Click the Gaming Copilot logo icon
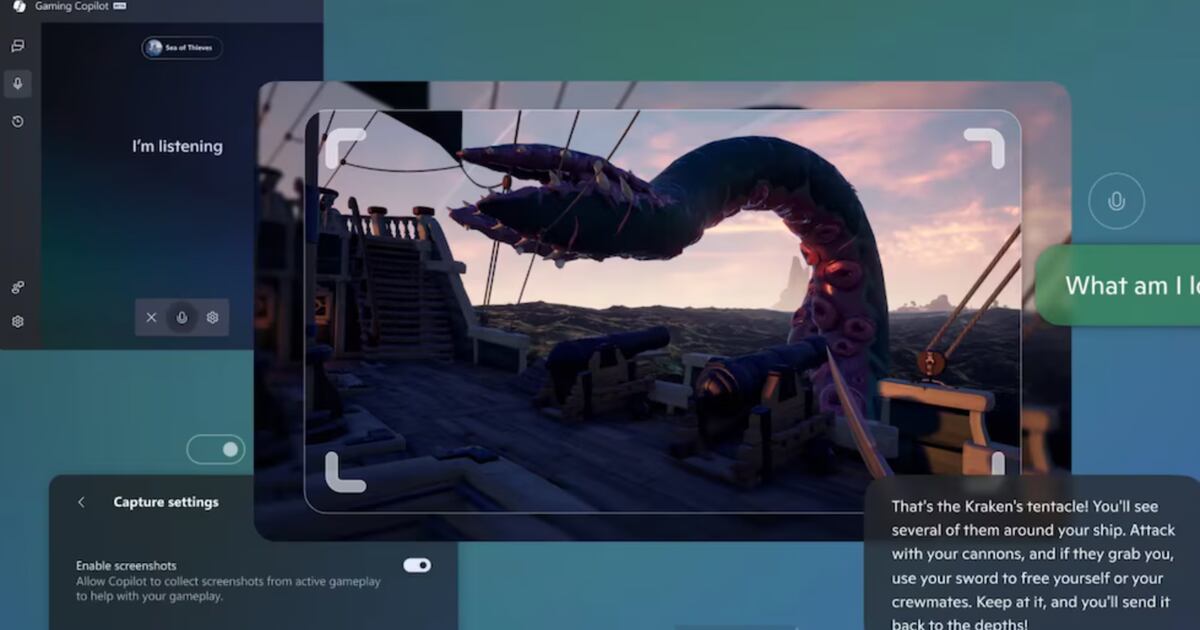Image resolution: width=1200 pixels, height=630 pixels. point(18,6)
